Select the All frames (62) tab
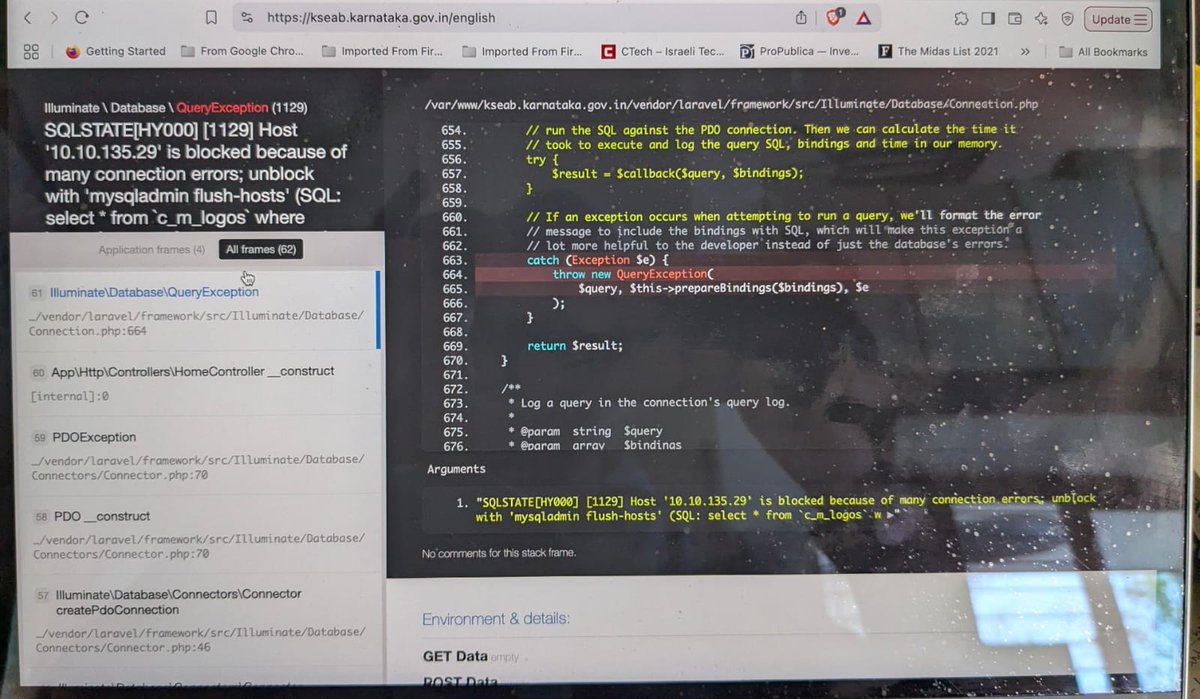The width and height of the screenshot is (1200, 699). 262,249
